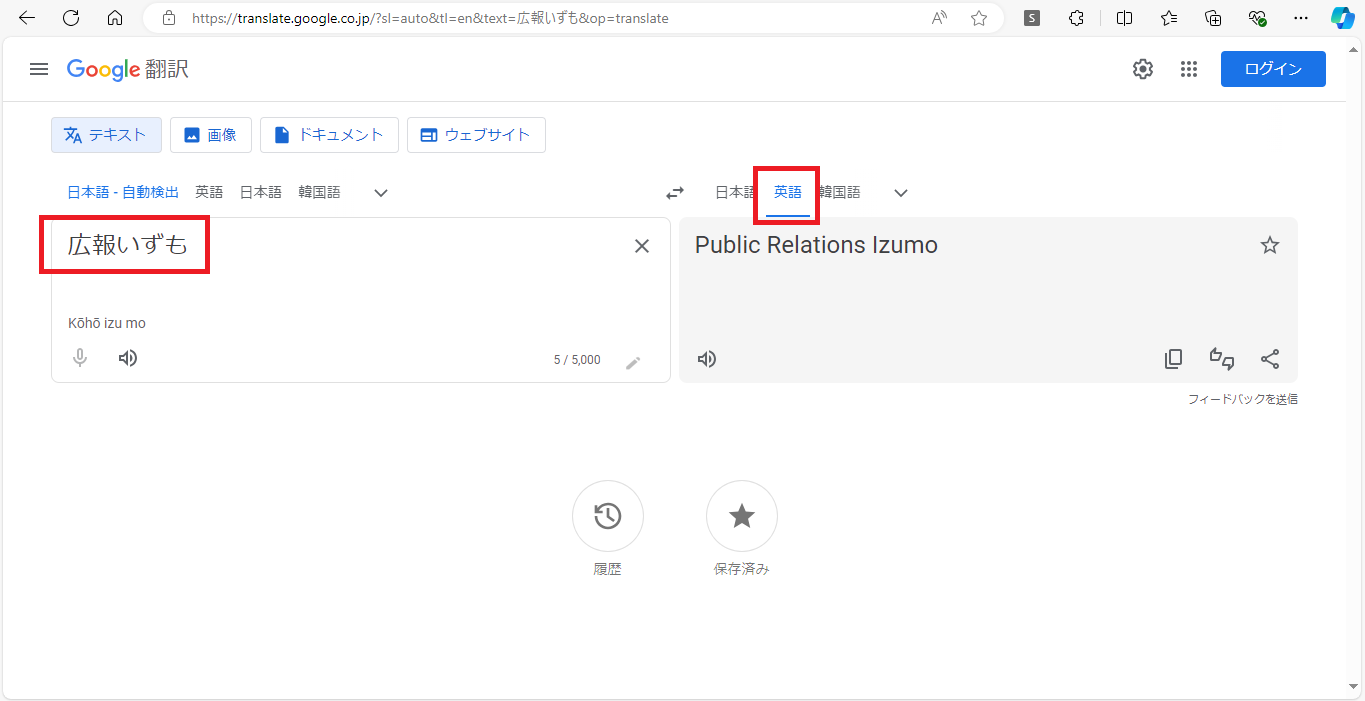
Task: Choose 英語 as the target language
Action: pos(788,192)
